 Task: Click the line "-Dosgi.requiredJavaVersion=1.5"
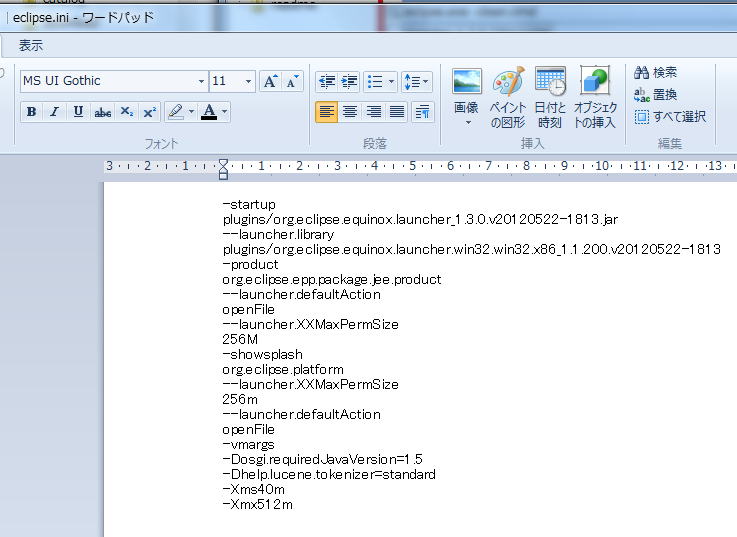(322, 459)
